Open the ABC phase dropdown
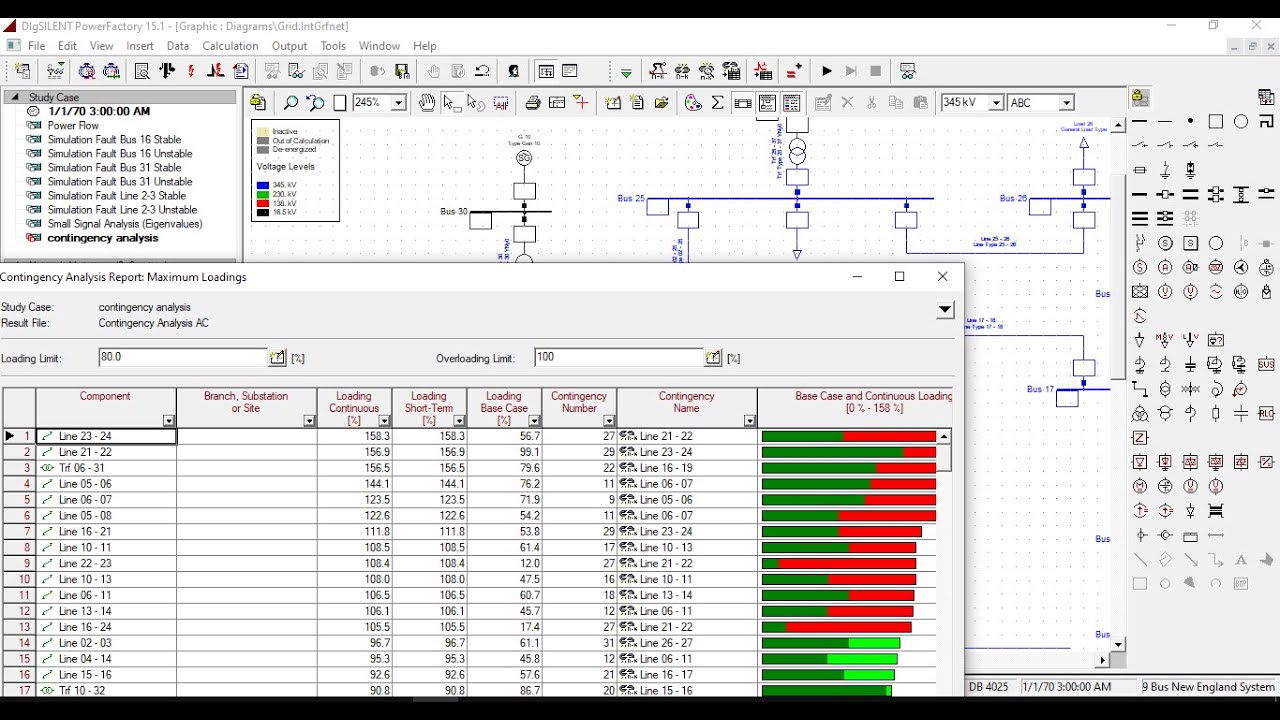The height and width of the screenshot is (720, 1280). point(1067,103)
